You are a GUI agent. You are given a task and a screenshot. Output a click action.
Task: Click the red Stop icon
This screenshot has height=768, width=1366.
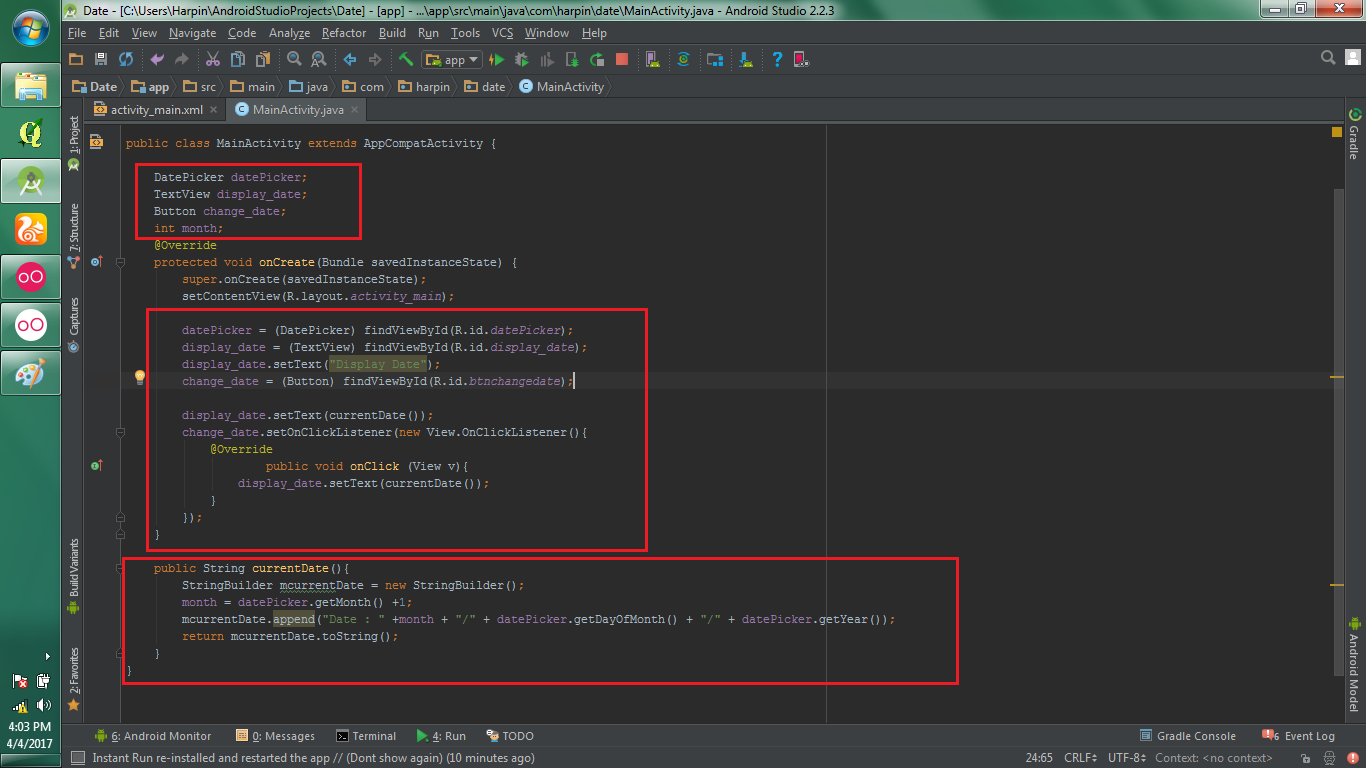622,60
